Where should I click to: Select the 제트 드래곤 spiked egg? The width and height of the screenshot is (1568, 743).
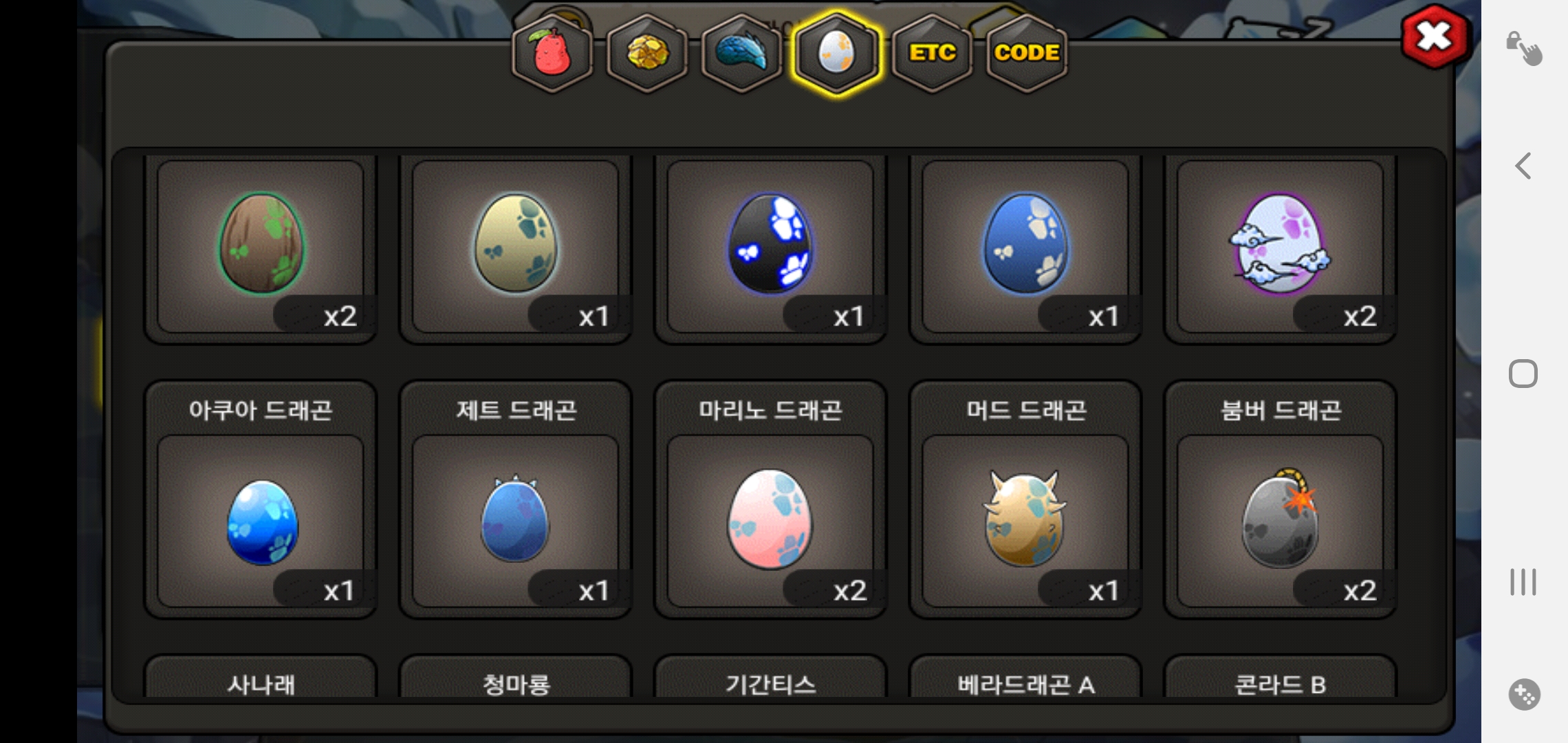[515, 521]
